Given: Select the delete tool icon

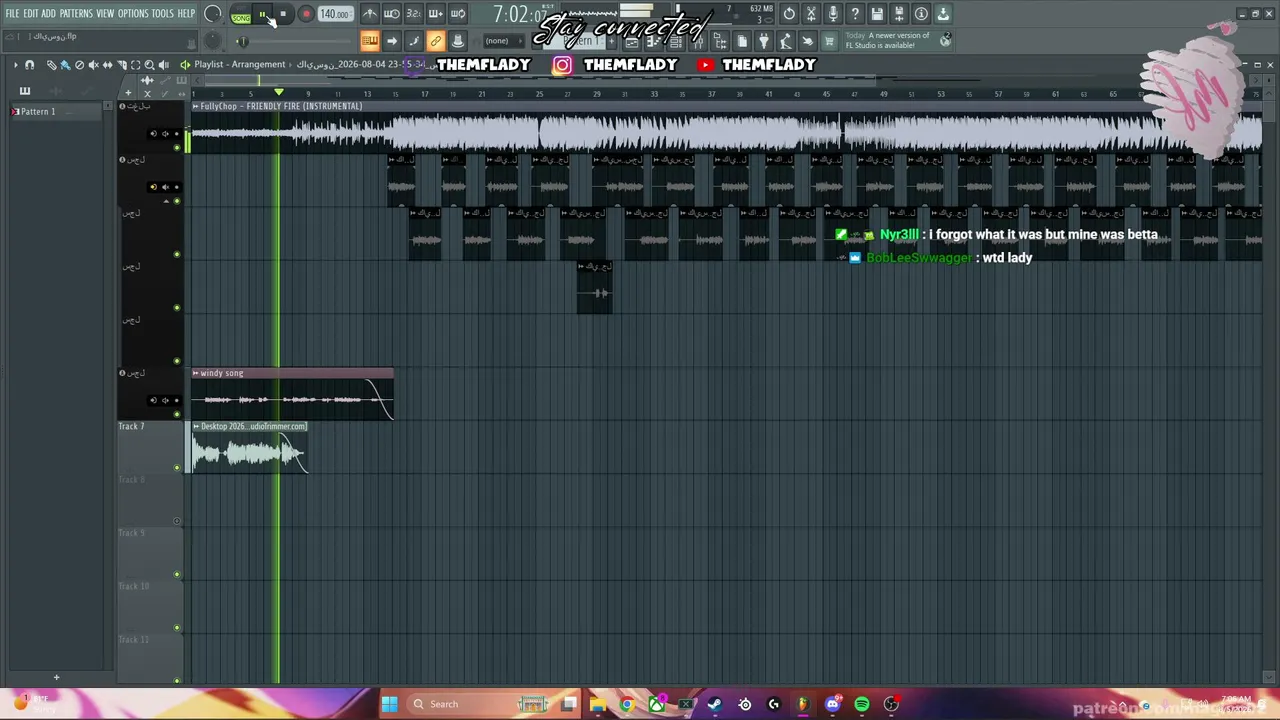Looking at the screenshot, I should [x=79, y=65].
